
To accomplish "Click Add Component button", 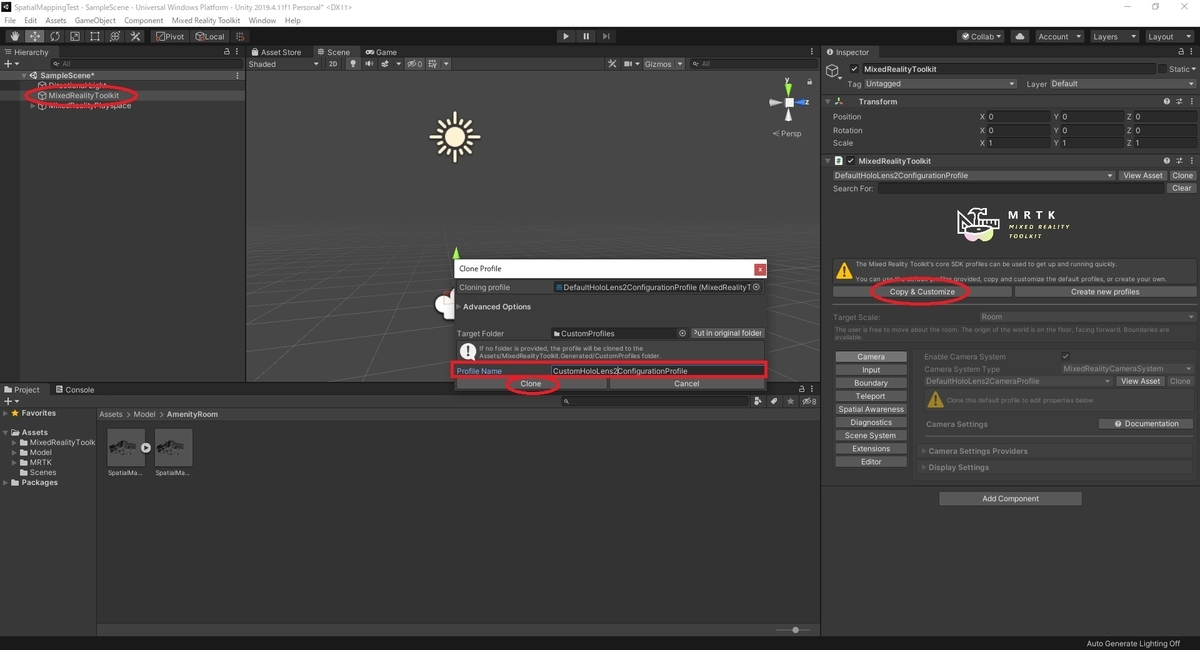I will pyautogui.click(x=1010, y=498).
